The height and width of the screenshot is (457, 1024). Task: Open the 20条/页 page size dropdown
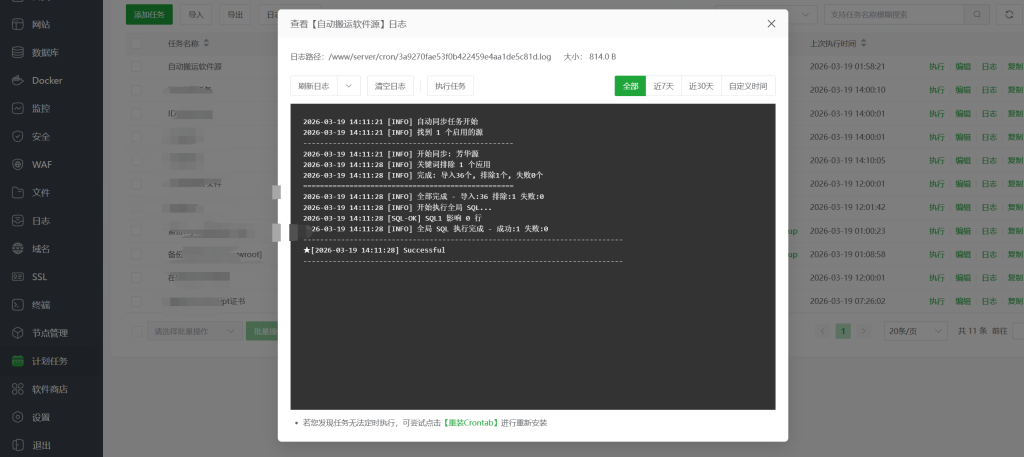point(916,330)
